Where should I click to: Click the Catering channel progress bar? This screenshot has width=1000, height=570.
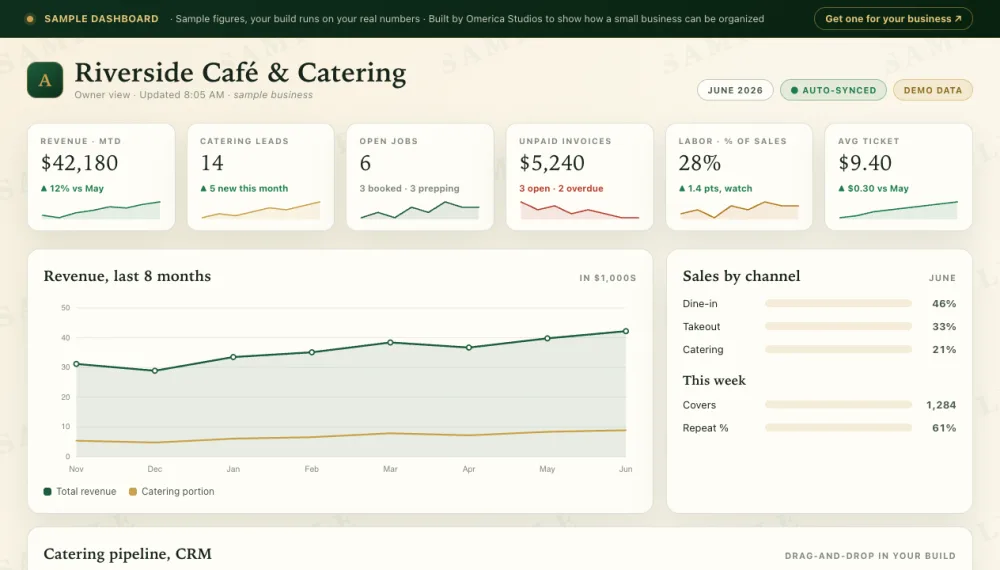[x=838, y=349]
